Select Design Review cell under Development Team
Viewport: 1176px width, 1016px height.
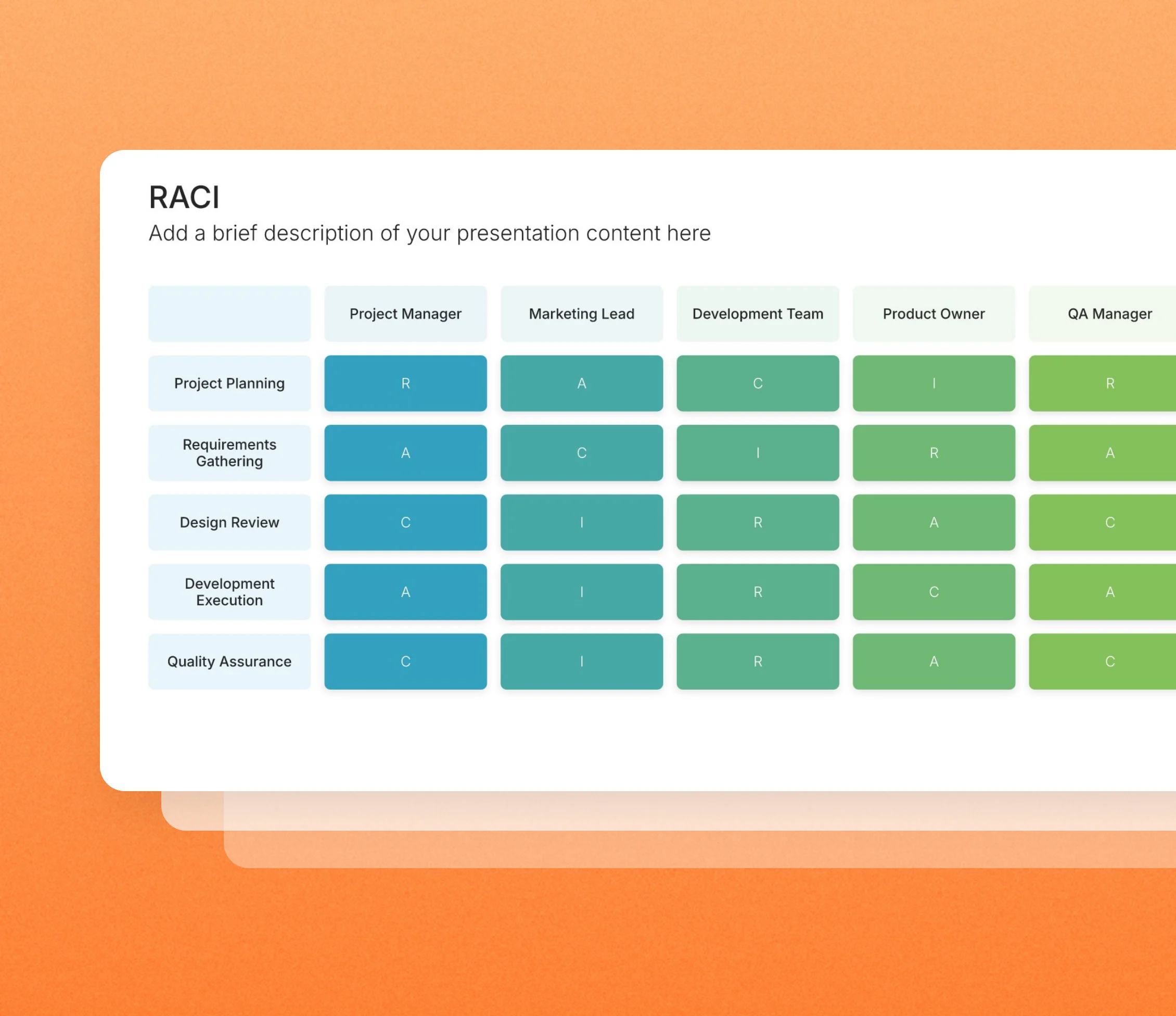(x=758, y=522)
